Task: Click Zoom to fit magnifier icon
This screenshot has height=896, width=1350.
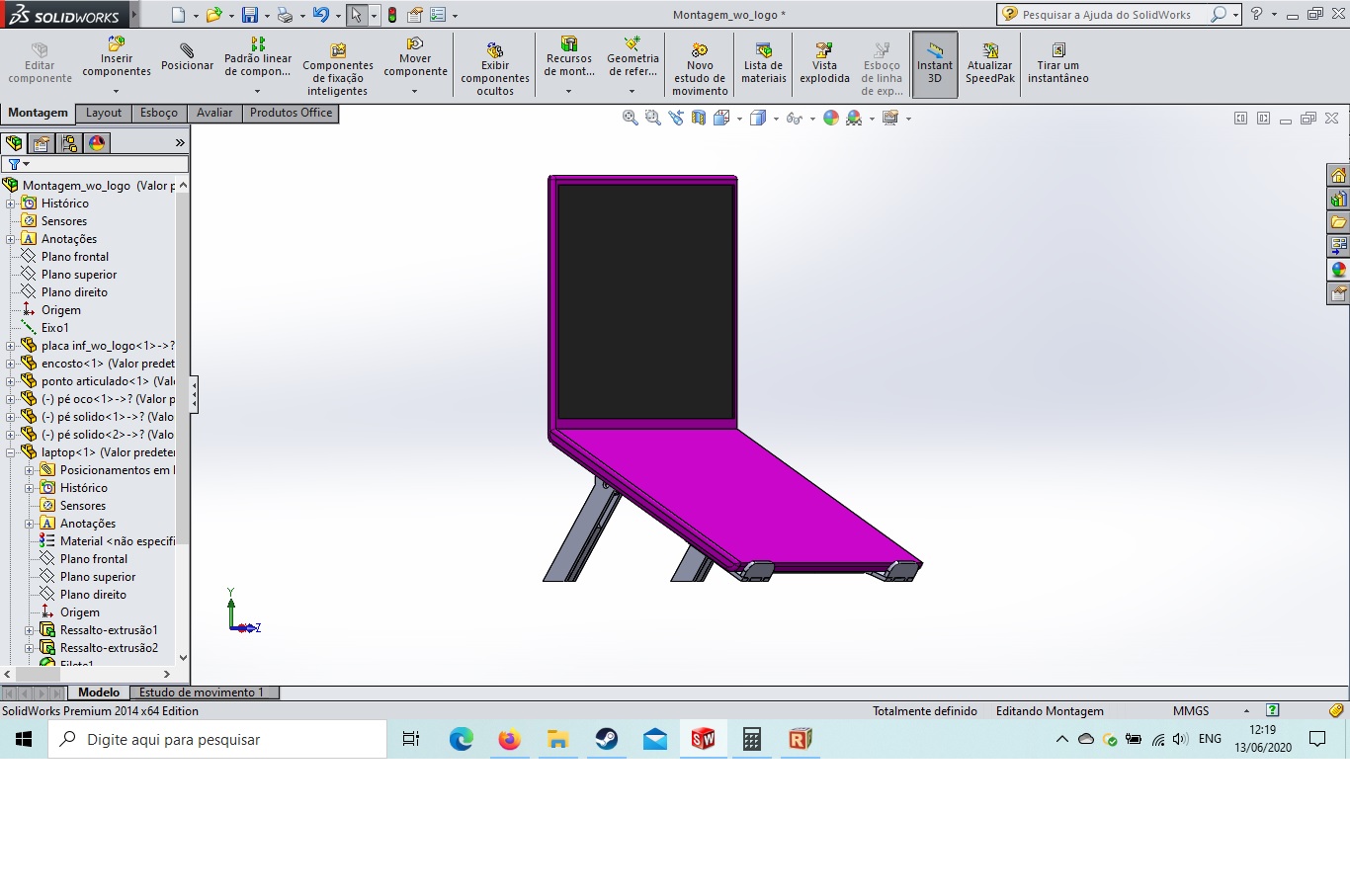Action: point(630,118)
